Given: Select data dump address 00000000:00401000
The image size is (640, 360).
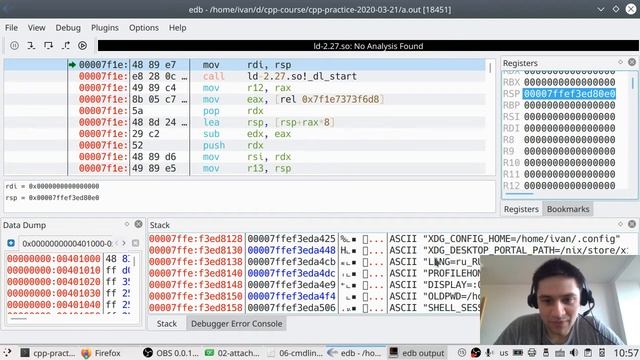Looking at the screenshot, I should (x=53, y=259).
